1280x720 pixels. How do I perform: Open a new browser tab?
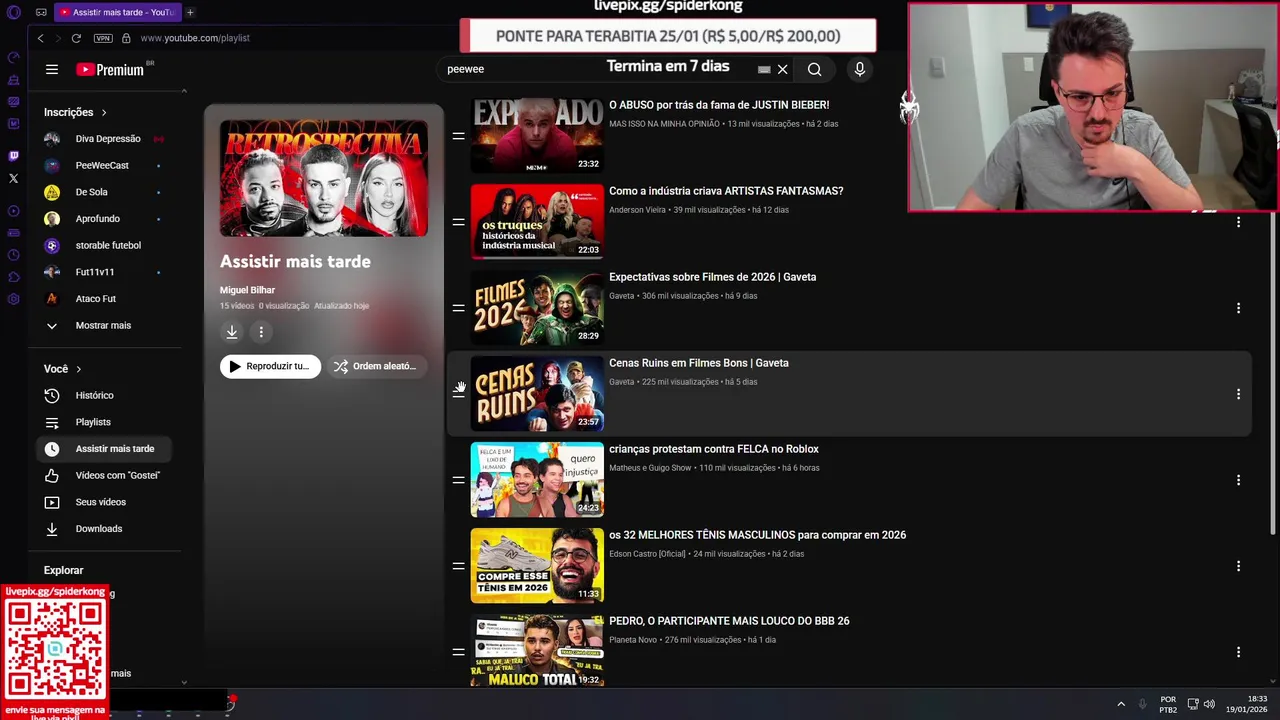(x=190, y=12)
